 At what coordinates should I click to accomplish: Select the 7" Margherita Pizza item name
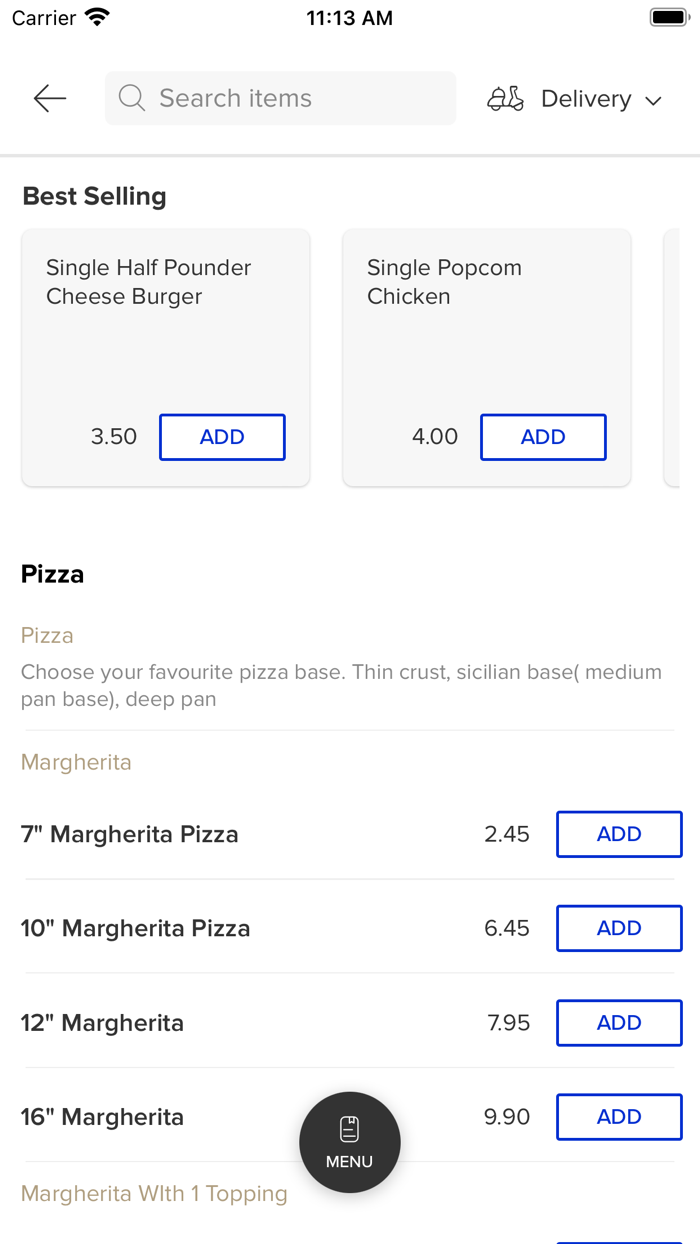click(130, 834)
